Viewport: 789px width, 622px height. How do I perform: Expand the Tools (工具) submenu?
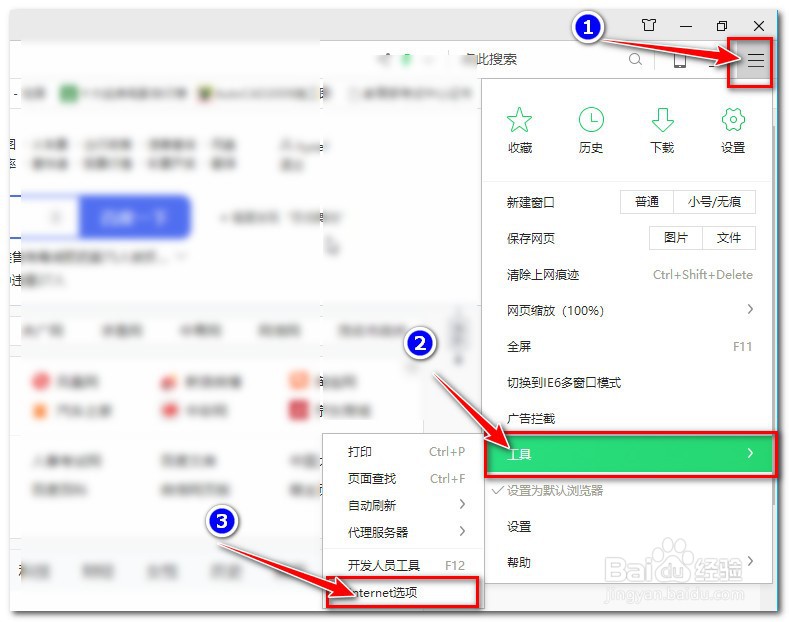[x=629, y=454]
